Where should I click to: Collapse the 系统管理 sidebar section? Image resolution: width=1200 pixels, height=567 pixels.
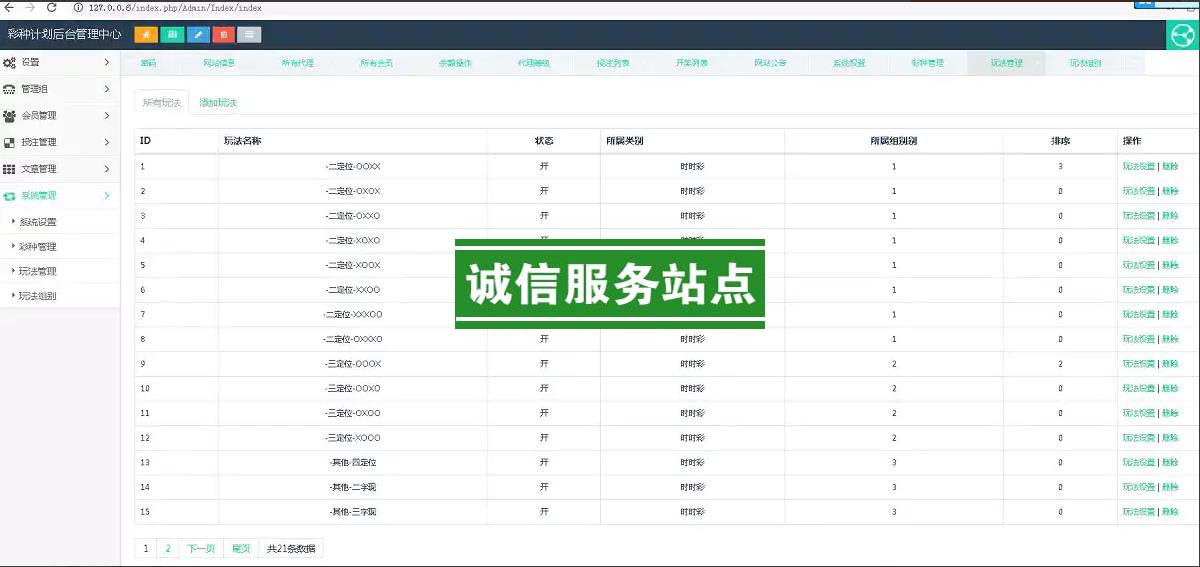(x=58, y=196)
